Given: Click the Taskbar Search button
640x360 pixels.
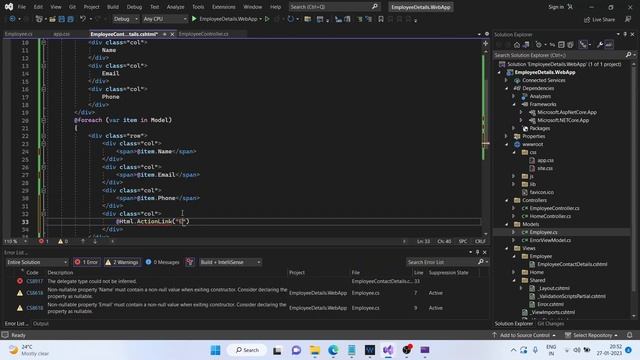Looking at the screenshot, I should tap(247, 350).
